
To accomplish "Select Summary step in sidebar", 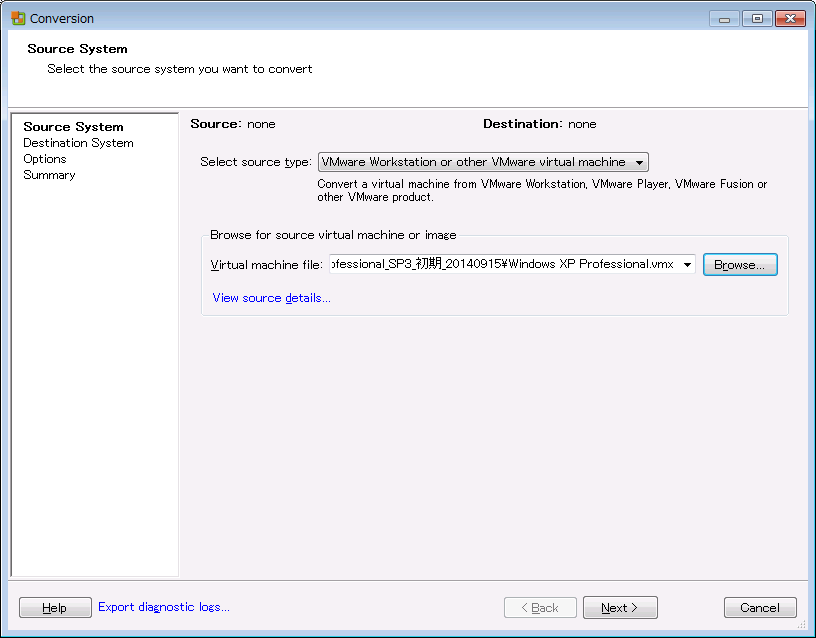I will tap(49, 175).
